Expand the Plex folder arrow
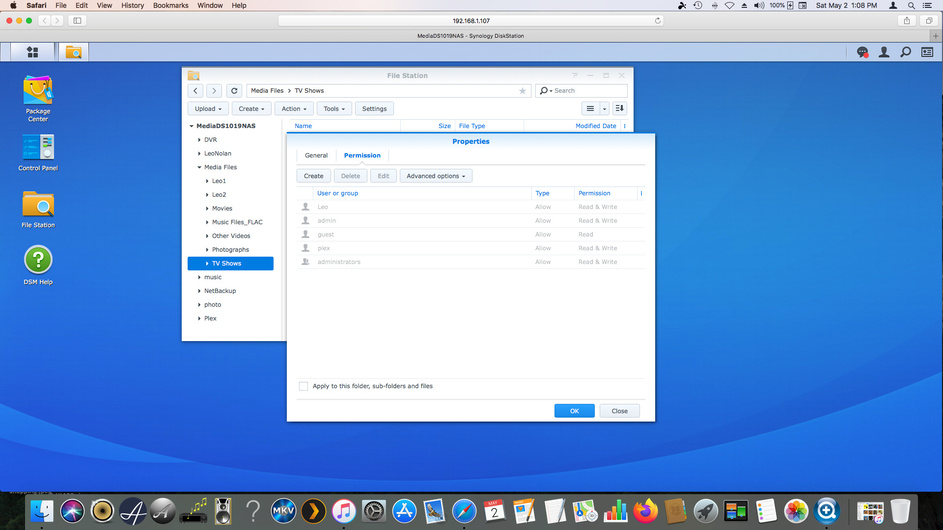The image size is (943, 530). pyautogui.click(x=199, y=319)
